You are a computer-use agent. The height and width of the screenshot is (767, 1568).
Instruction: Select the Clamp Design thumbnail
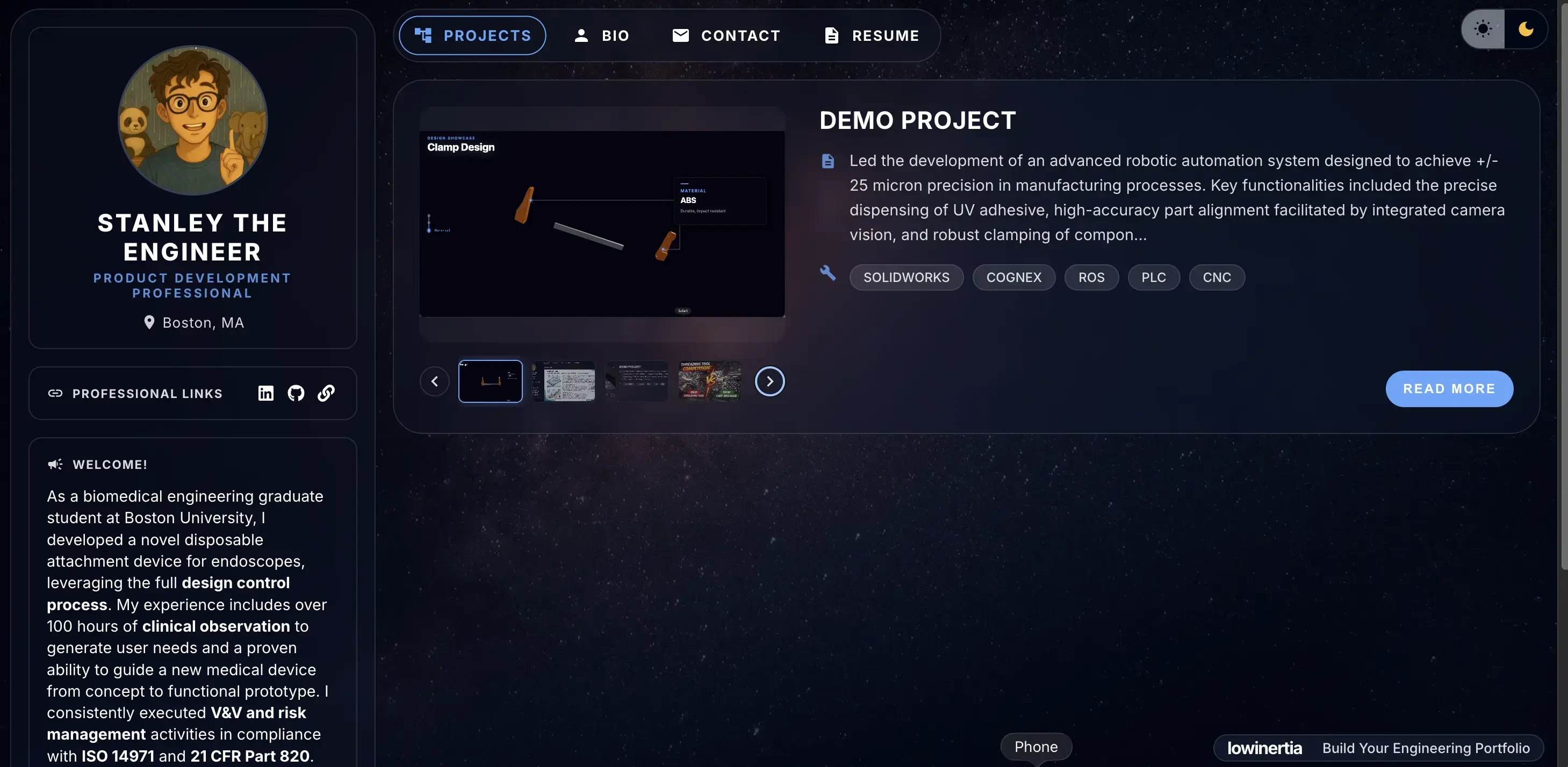(491, 381)
